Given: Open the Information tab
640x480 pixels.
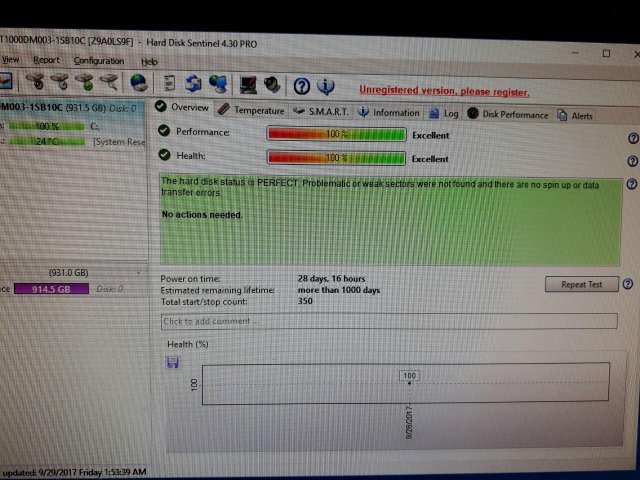Looking at the screenshot, I should tap(389, 113).
